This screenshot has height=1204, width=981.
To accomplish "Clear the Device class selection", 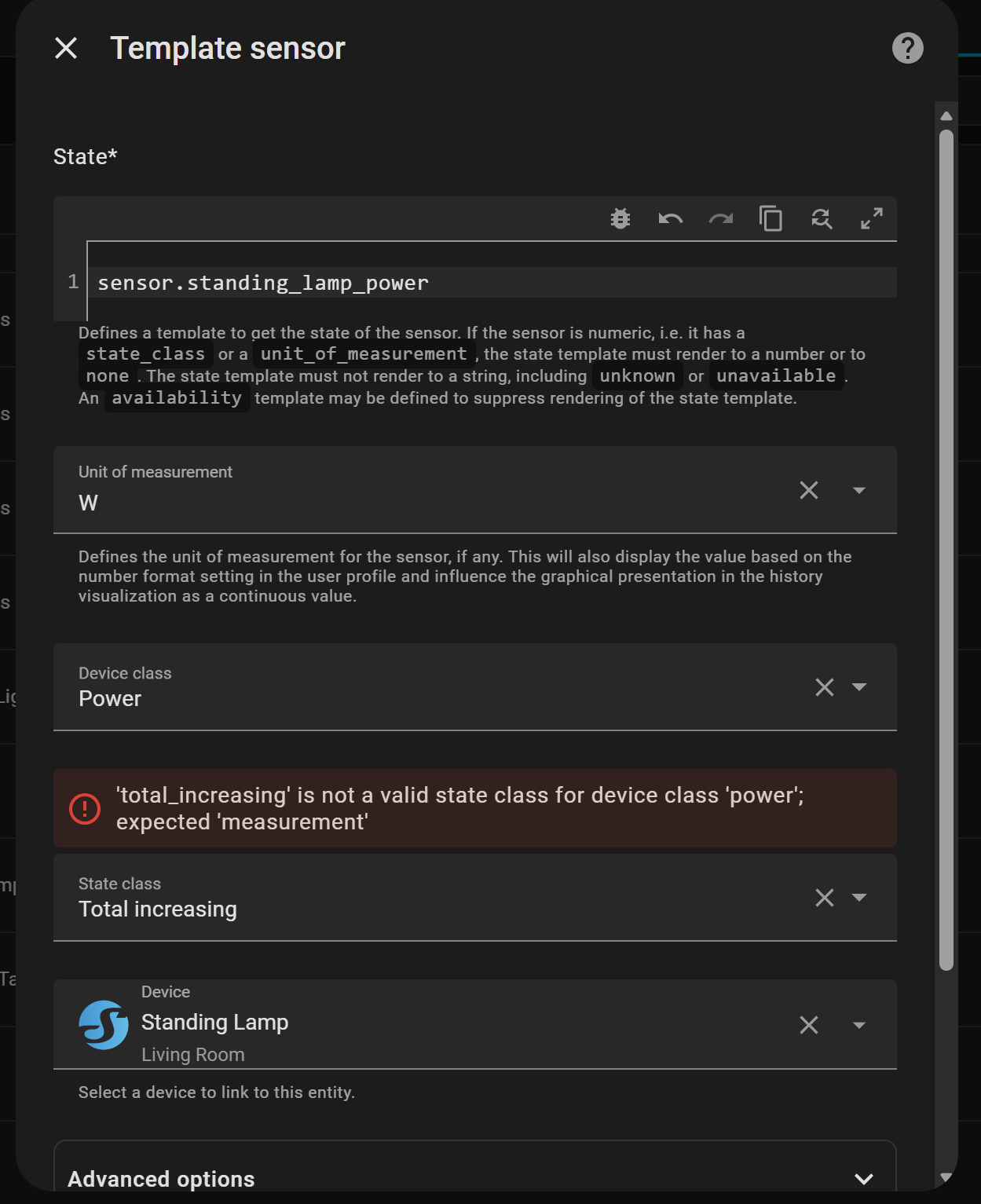I will point(825,687).
